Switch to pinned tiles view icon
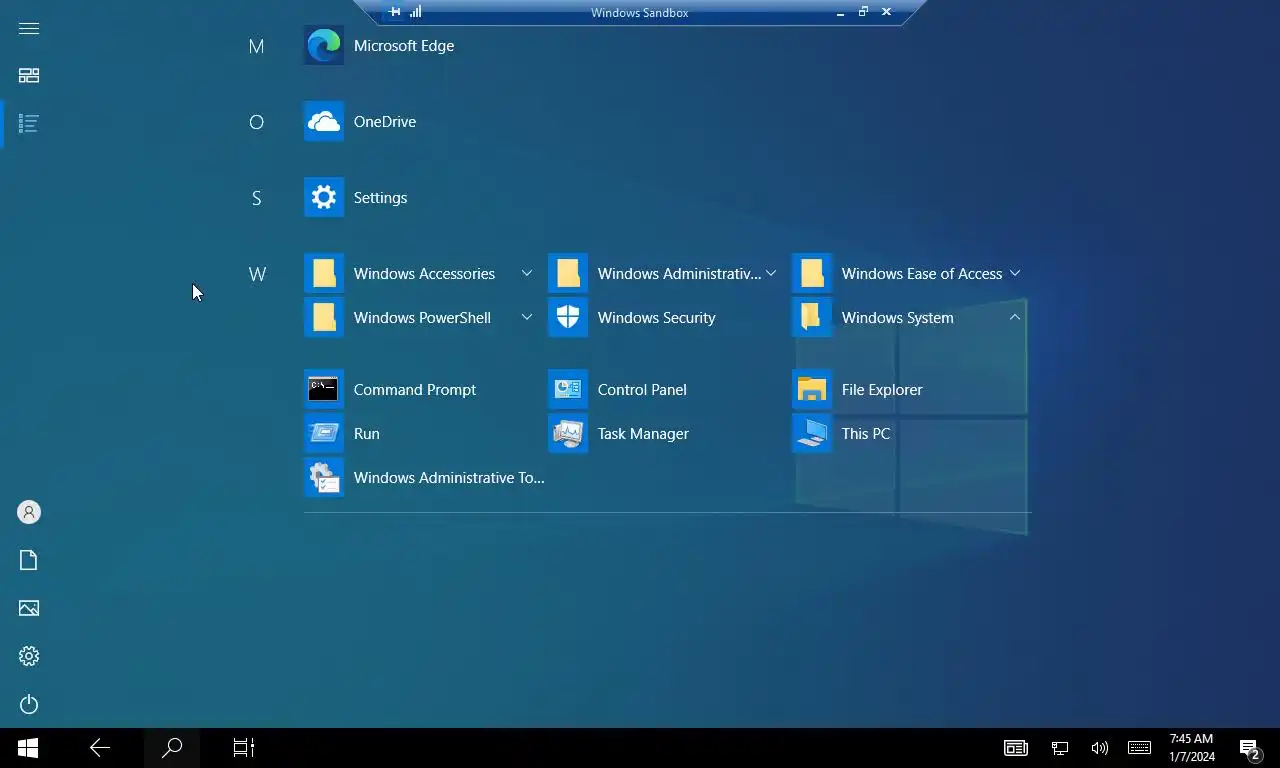Screen dimensions: 1280x768 tap(29, 76)
